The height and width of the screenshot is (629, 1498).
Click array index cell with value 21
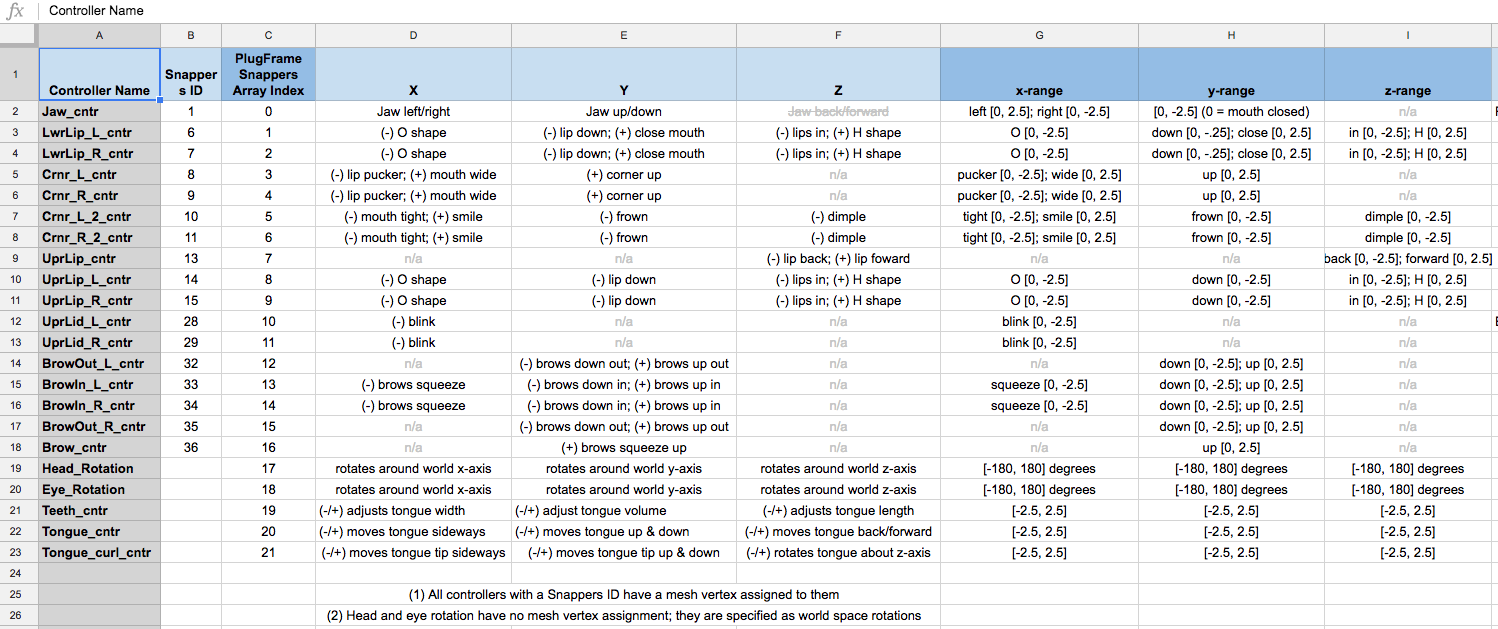tap(268, 553)
